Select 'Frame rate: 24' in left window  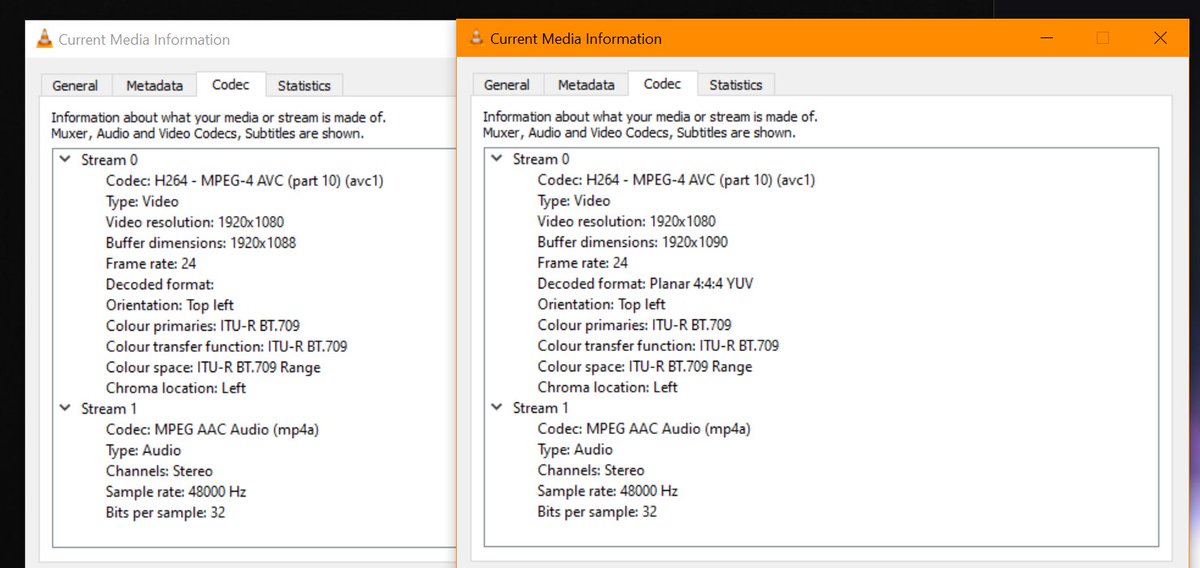click(x=151, y=264)
